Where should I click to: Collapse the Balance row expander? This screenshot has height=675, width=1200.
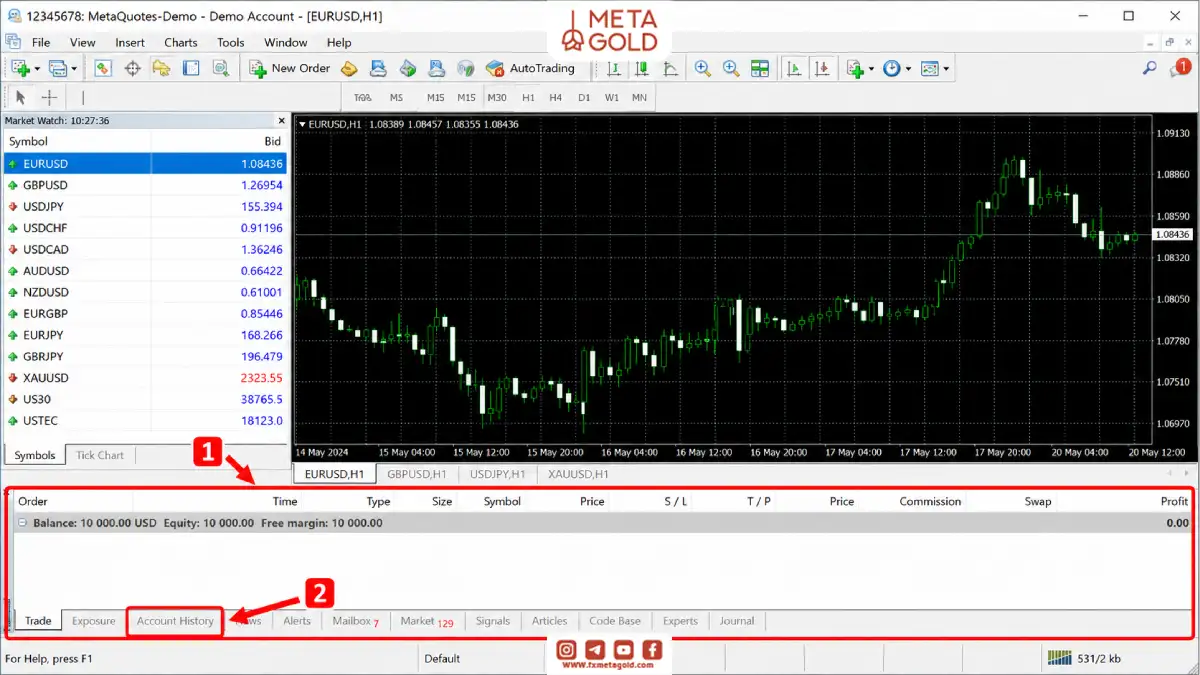tap(22, 523)
